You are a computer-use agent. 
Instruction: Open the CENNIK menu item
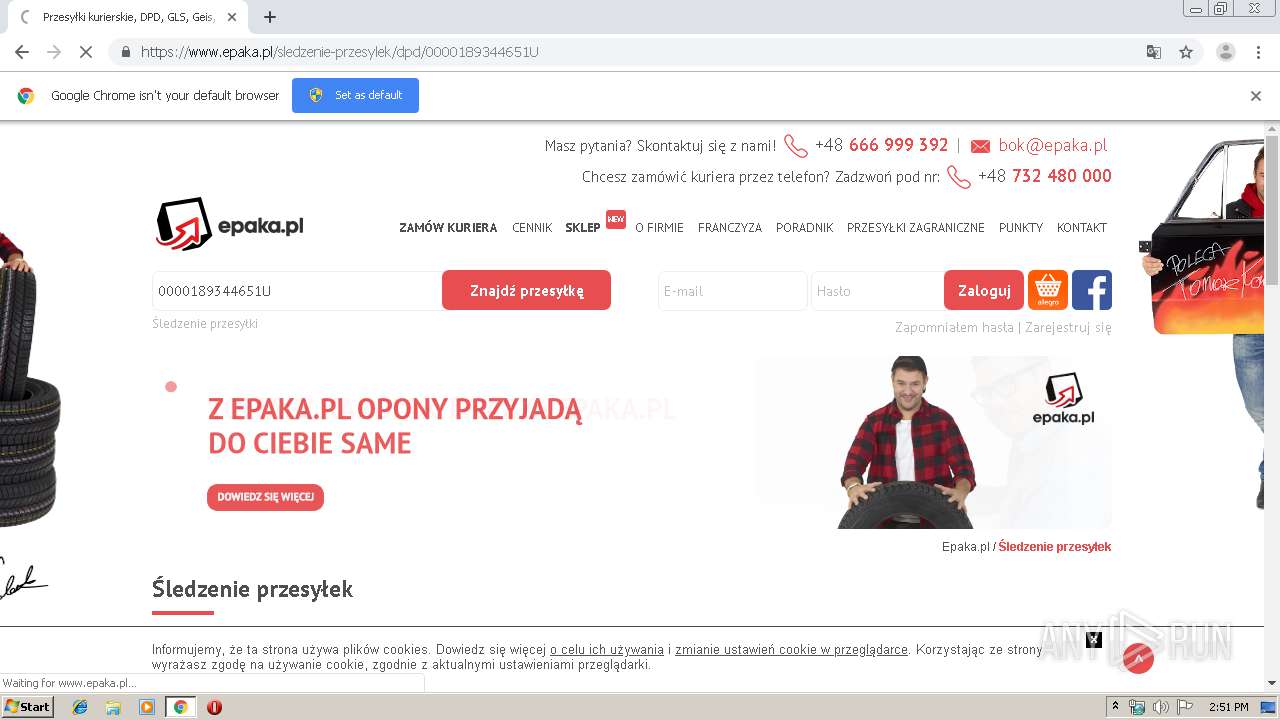coord(532,228)
